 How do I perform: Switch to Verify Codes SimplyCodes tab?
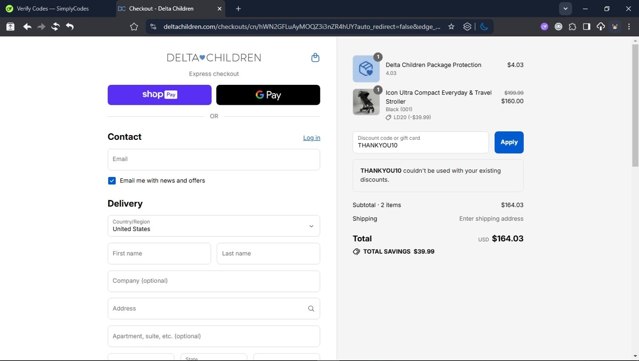pos(53,9)
